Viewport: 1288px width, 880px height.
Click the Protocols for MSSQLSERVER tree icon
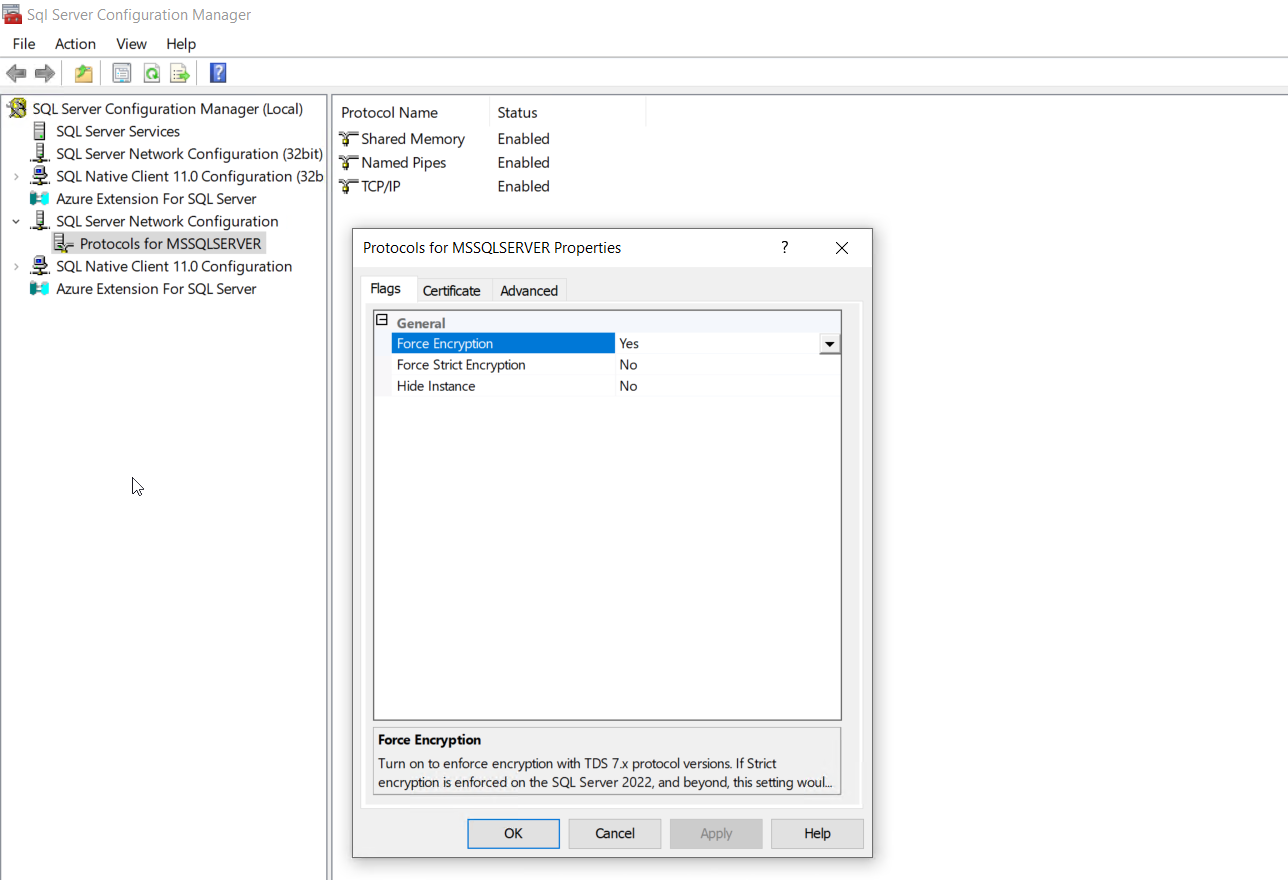tap(64, 244)
